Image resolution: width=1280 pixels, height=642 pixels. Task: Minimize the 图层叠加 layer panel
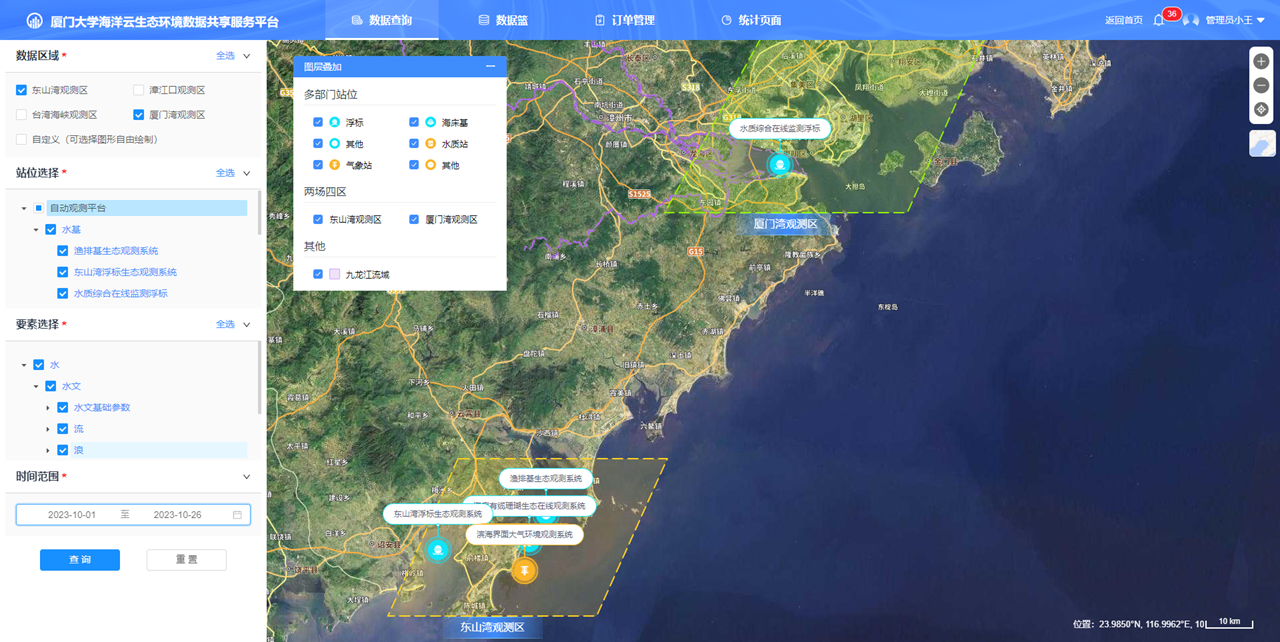pyautogui.click(x=490, y=67)
